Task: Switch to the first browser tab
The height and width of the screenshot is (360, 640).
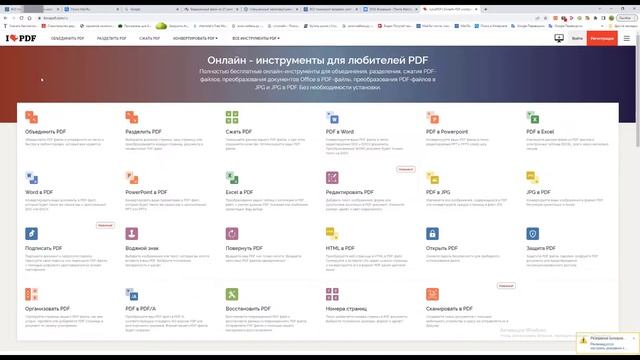Action: click(32, 9)
